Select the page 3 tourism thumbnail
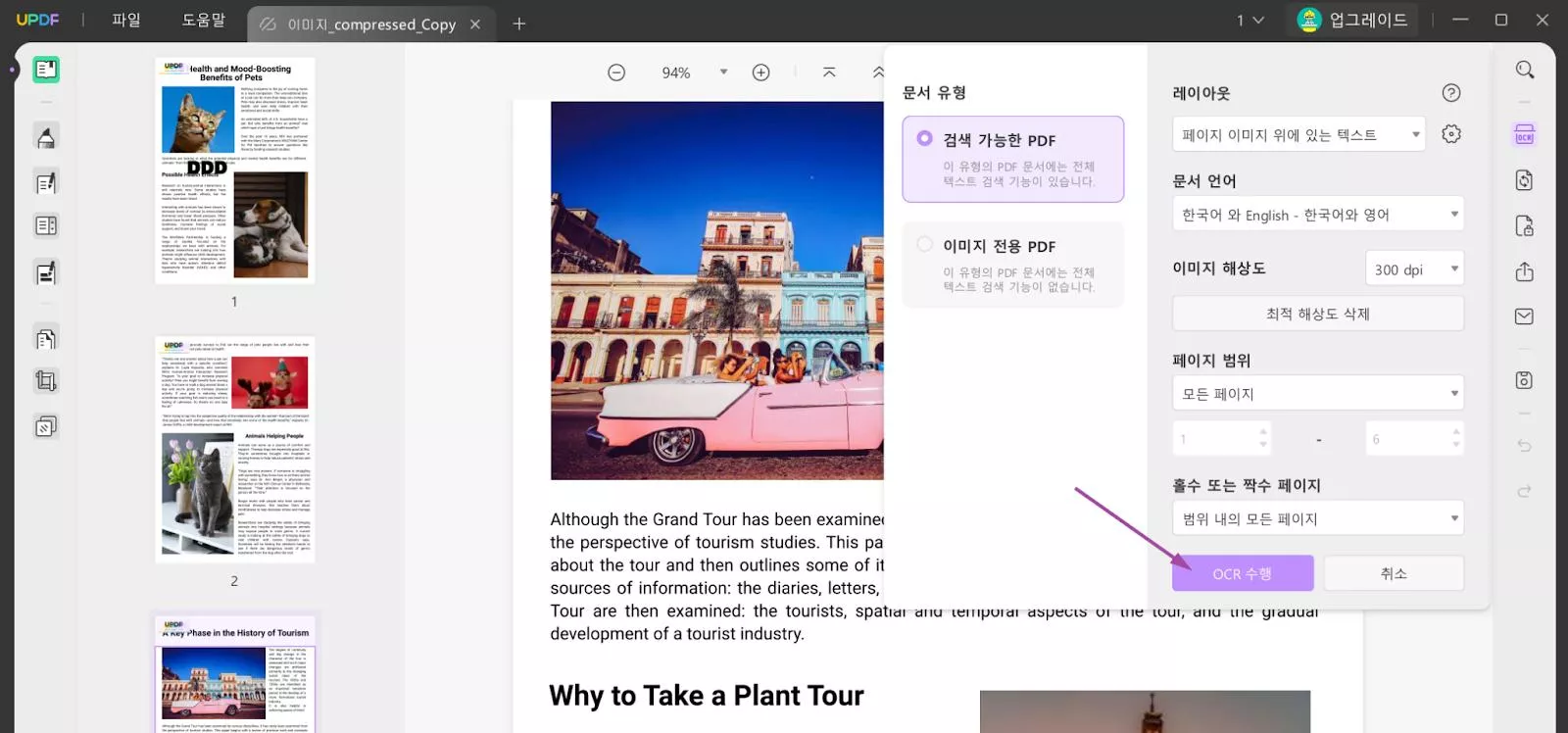The image size is (1568, 733). click(x=234, y=674)
